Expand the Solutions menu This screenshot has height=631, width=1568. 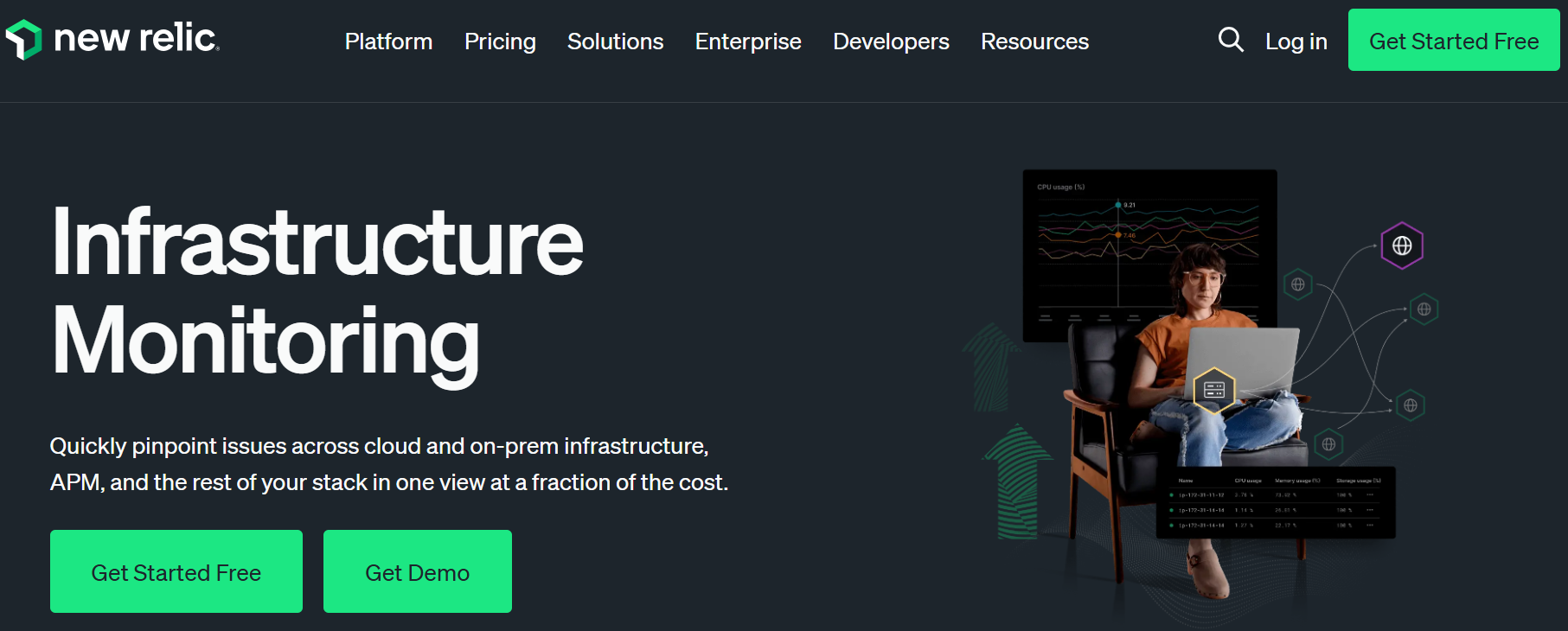pyautogui.click(x=615, y=41)
